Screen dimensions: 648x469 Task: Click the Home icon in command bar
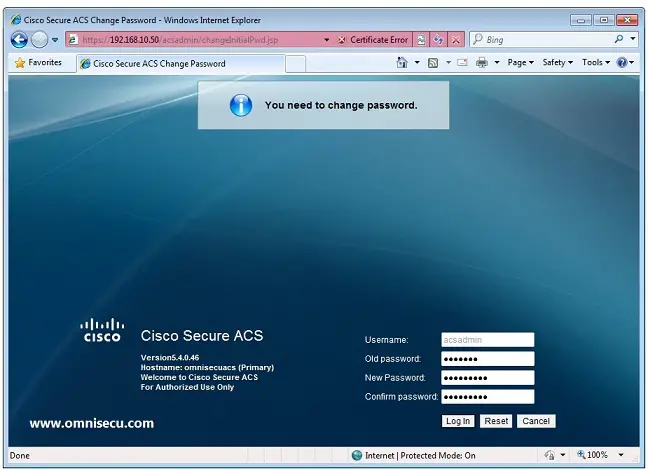(402, 62)
